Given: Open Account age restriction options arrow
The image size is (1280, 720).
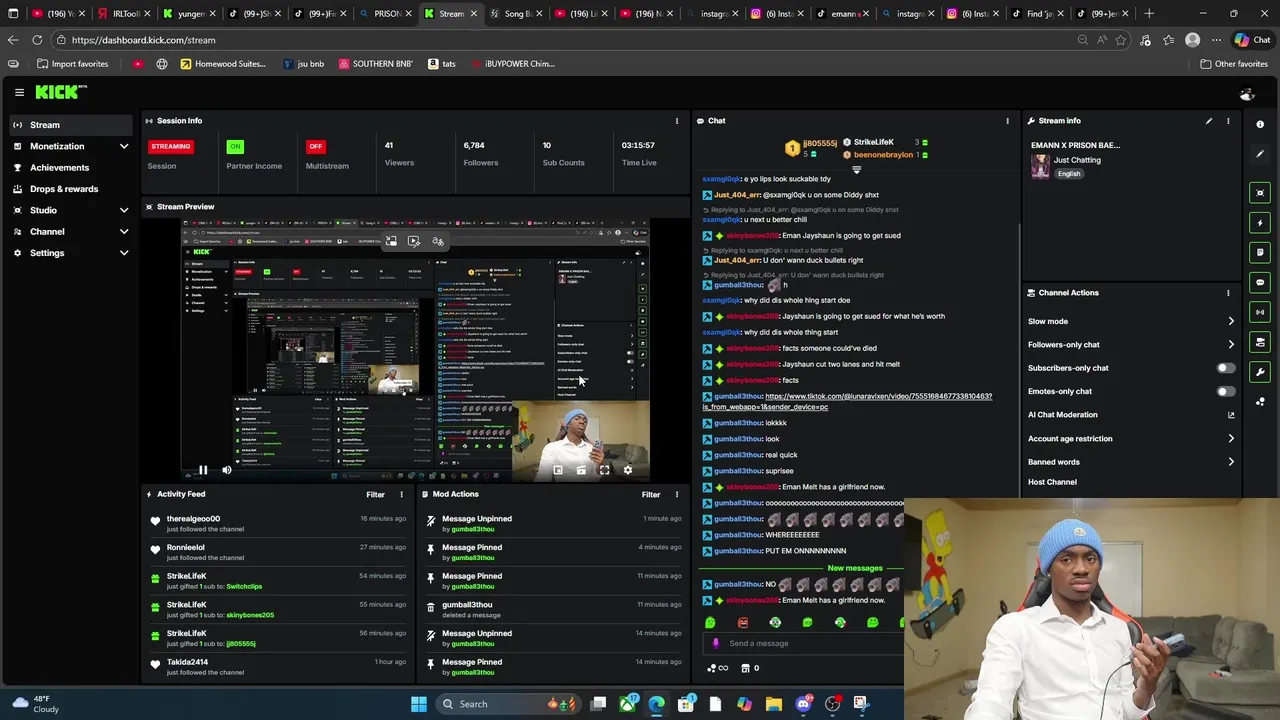Looking at the screenshot, I should (x=1231, y=438).
